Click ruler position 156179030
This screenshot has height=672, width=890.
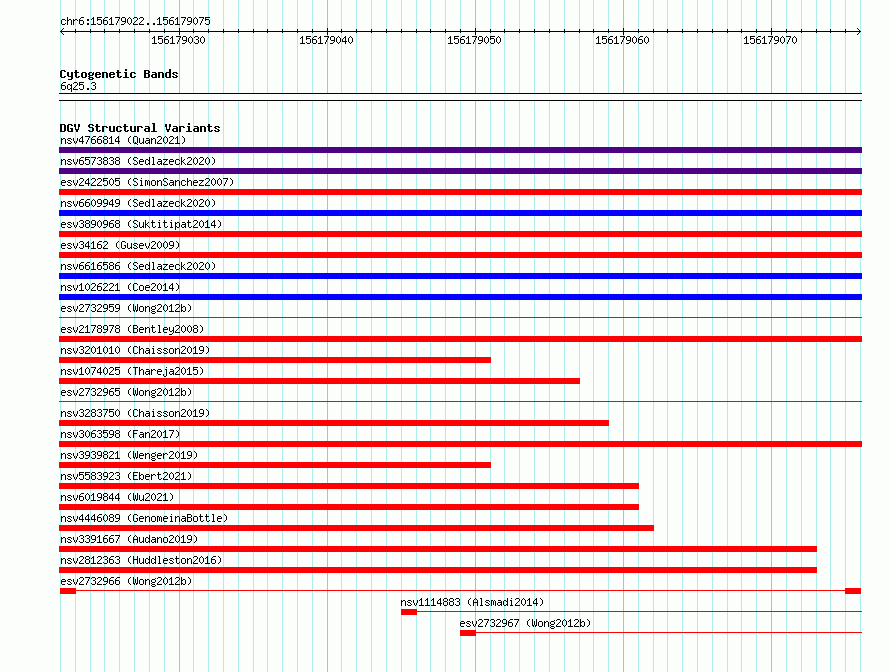click(178, 40)
